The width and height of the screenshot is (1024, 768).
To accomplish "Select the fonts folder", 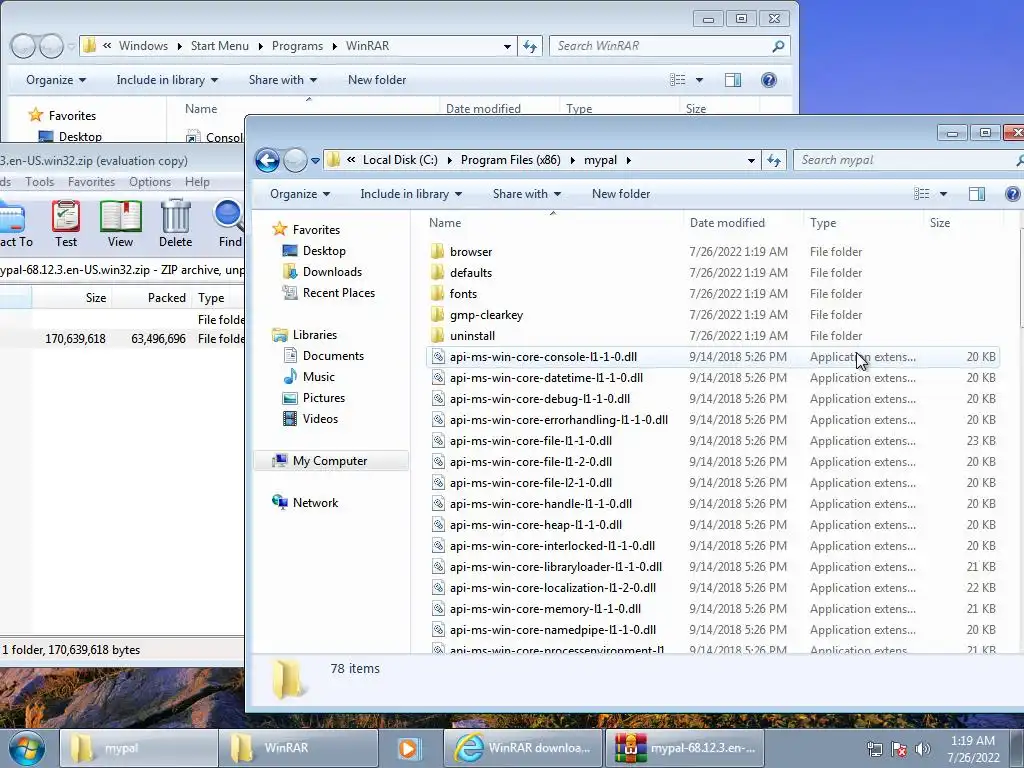I will (463, 294).
